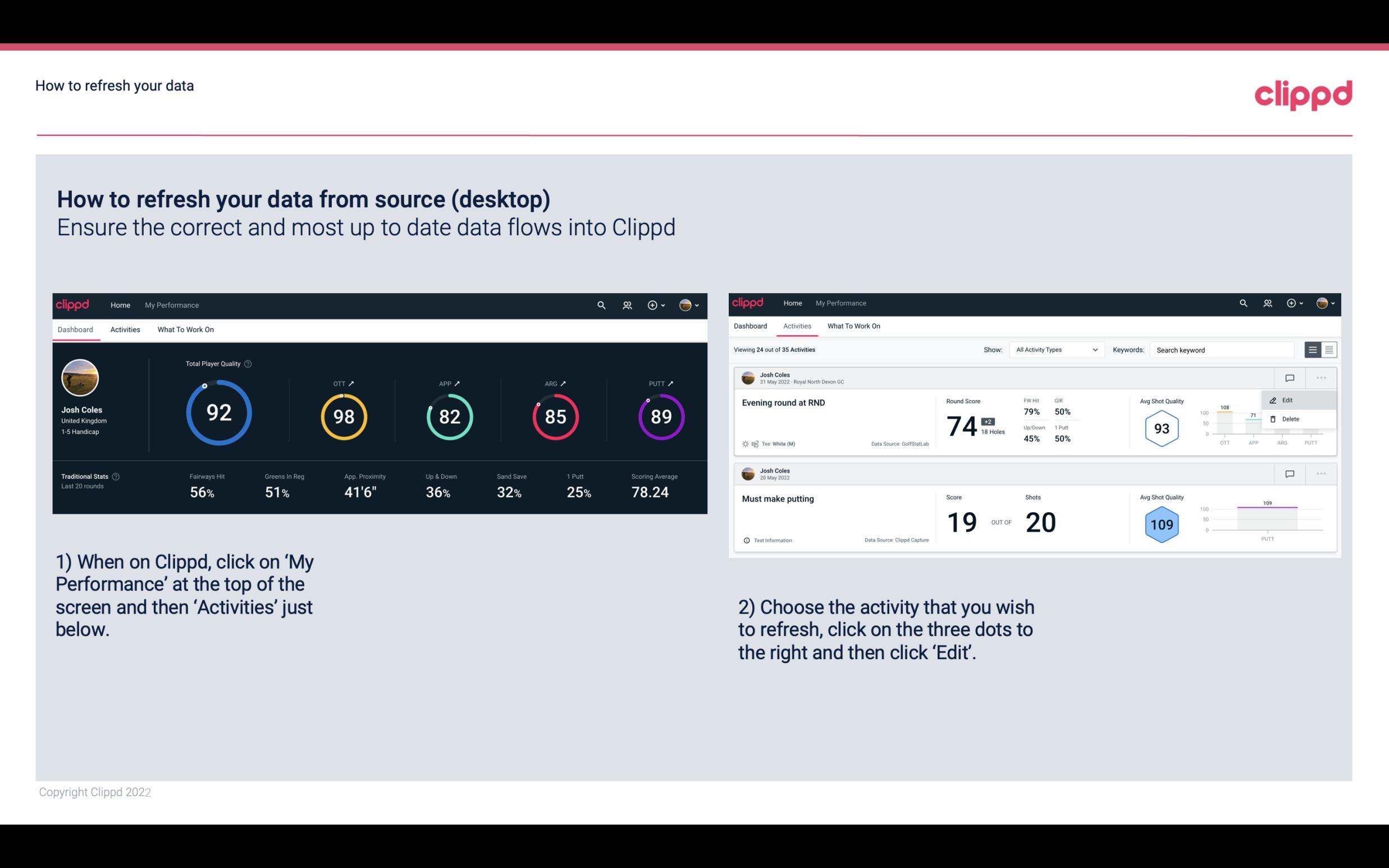Viewport: 1389px width, 868px height.
Task: Click the Dashboard tab on left panel
Action: [x=77, y=329]
